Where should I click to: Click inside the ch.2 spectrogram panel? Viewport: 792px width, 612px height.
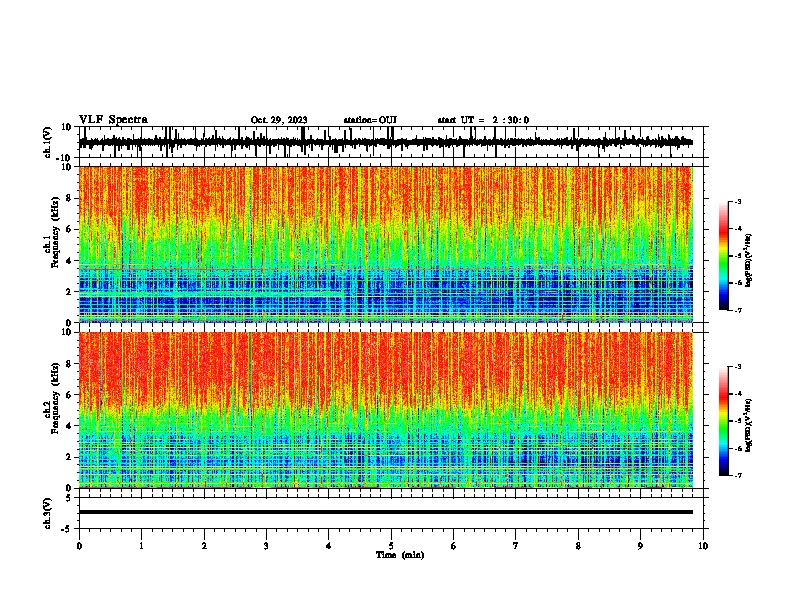pyautogui.click(x=386, y=410)
